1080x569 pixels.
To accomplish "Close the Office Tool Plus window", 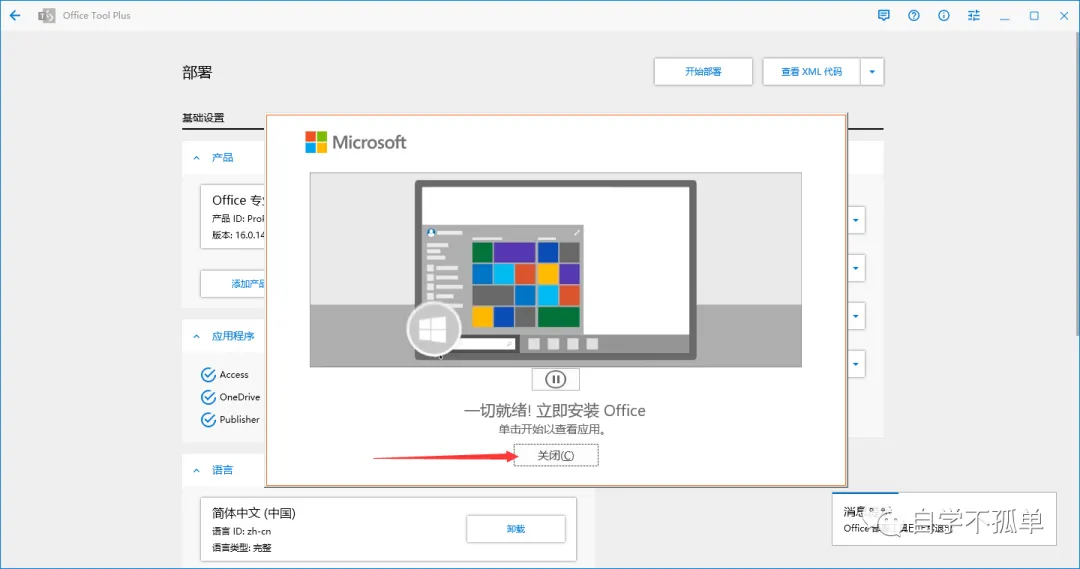I will [1064, 15].
